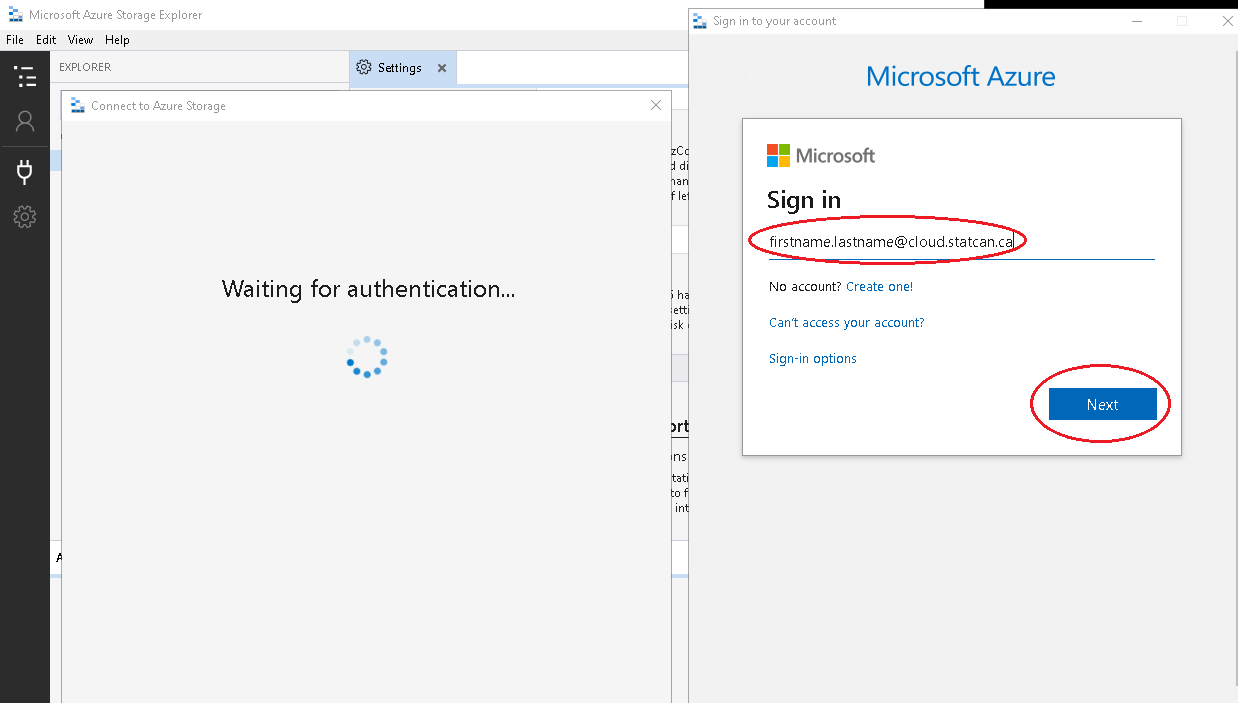Open the File menu

coord(15,40)
